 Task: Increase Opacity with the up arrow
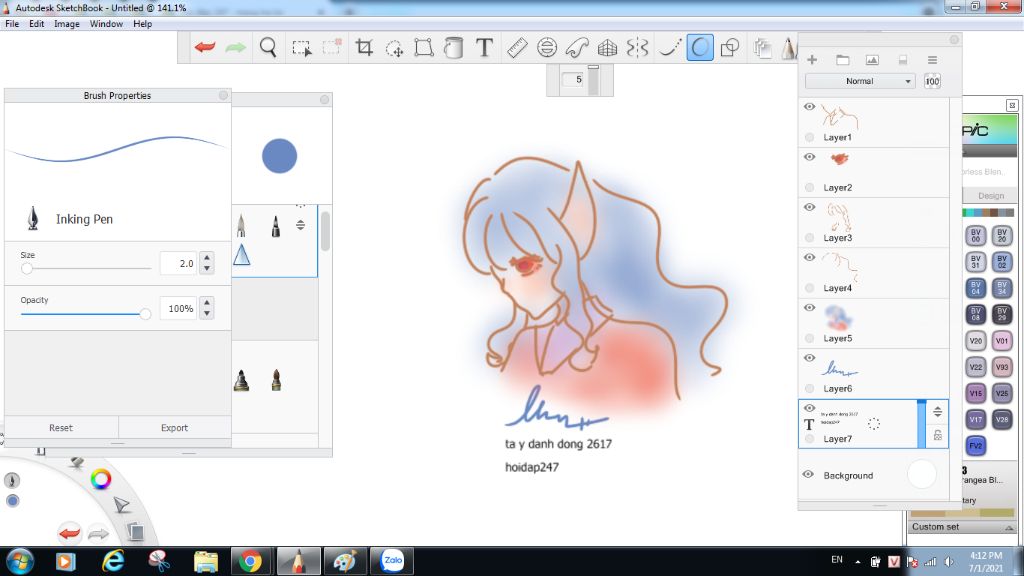point(207,302)
